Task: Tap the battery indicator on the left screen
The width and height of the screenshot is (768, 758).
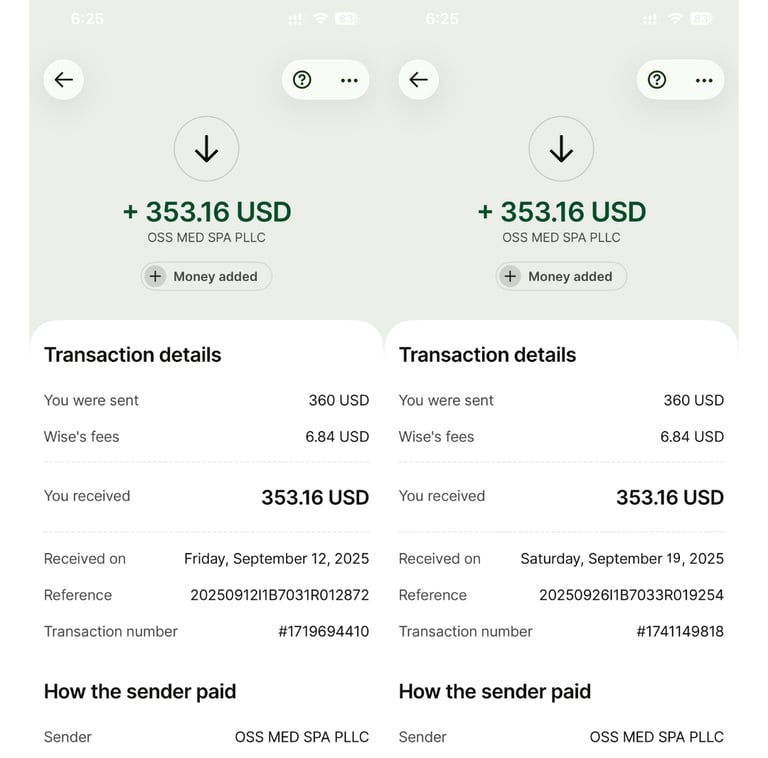Action: [347, 19]
